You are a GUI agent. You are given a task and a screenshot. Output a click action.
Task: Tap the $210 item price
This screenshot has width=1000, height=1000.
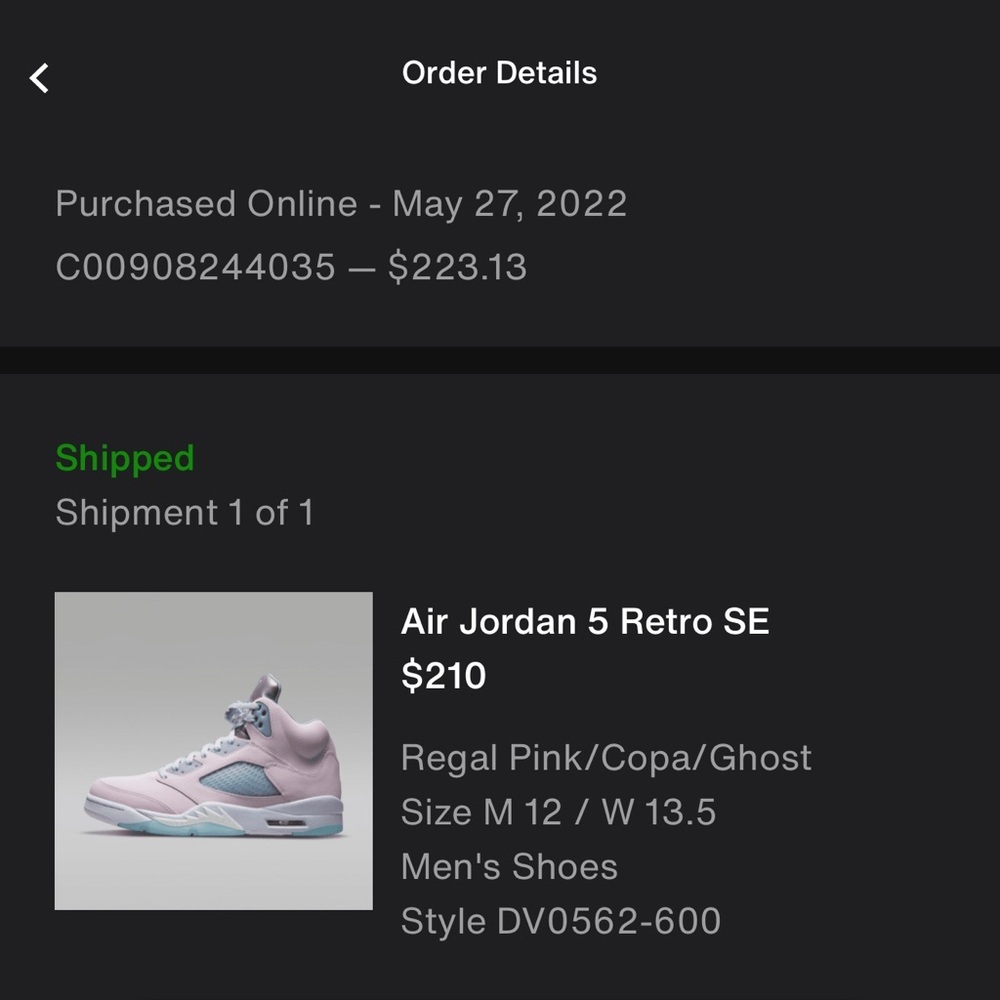(x=443, y=676)
